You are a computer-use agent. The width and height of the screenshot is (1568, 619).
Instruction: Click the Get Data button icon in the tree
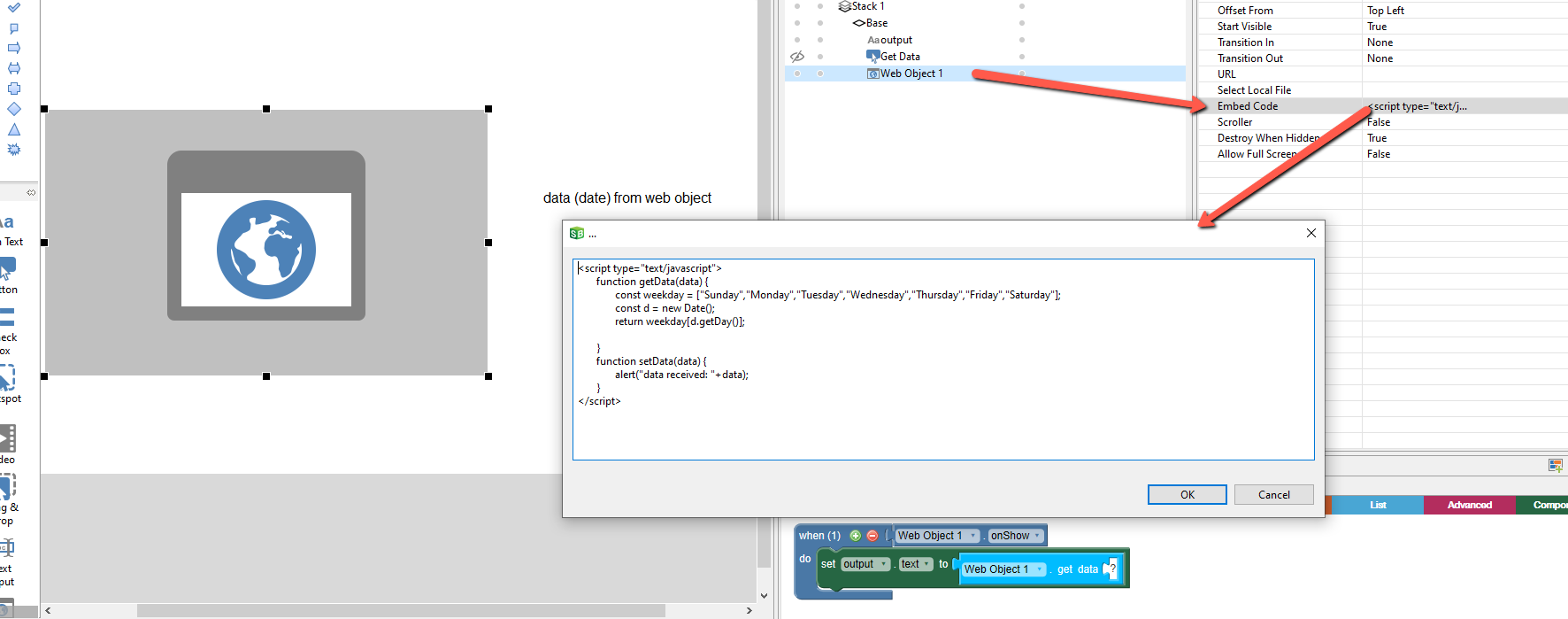click(x=872, y=57)
